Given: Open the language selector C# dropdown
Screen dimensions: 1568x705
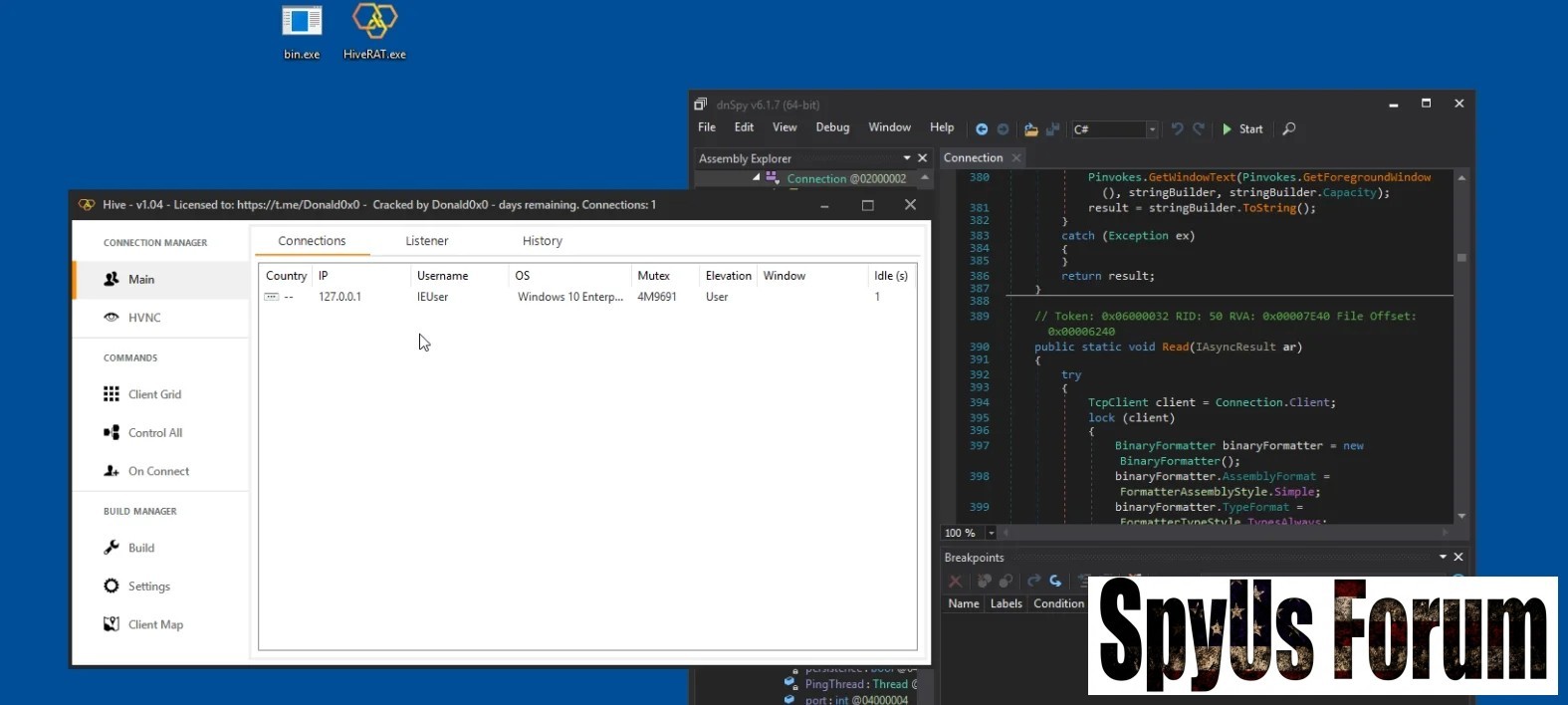Looking at the screenshot, I should coord(1152,129).
